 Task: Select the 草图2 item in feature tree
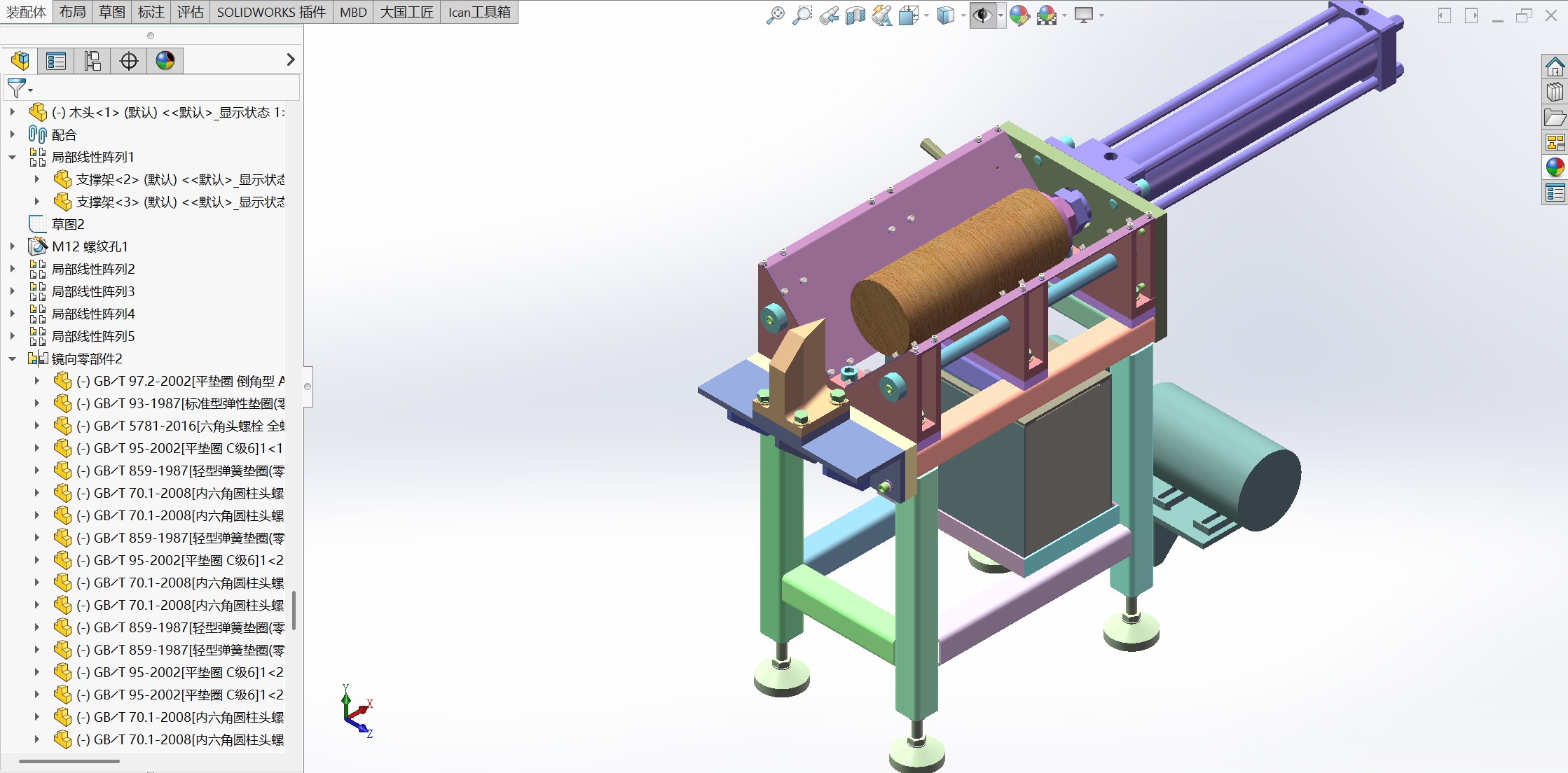click(x=68, y=224)
